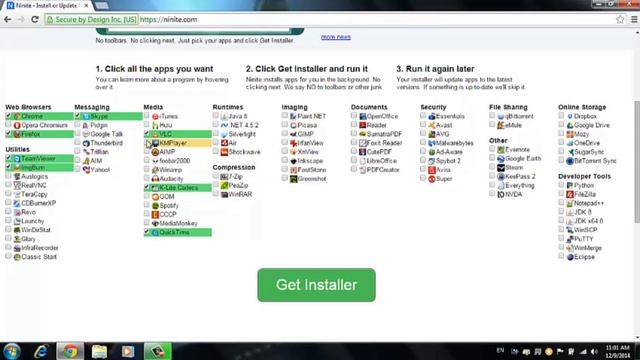Open the Windows Start menu
Image resolution: width=640 pixels, height=360 pixels.
pyautogui.click(x=12, y=351)
